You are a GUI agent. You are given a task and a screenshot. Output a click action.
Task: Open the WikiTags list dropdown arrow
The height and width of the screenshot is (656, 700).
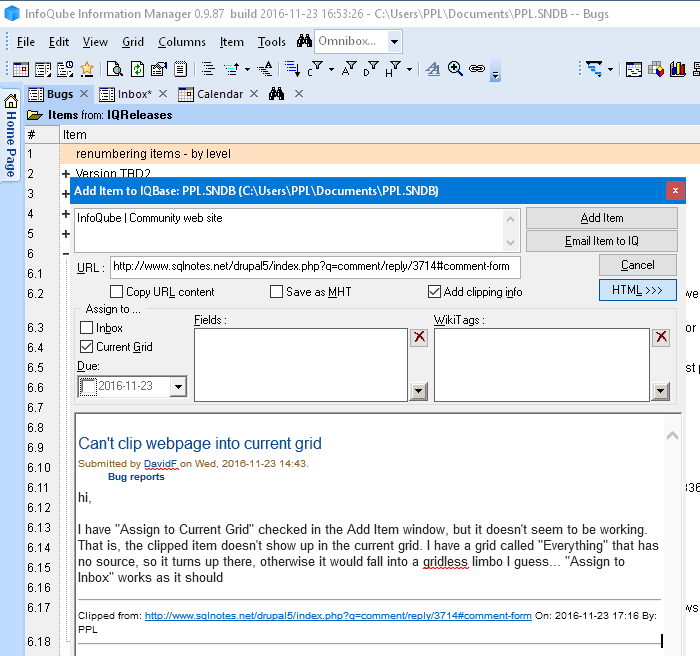(x=661, y=392)
